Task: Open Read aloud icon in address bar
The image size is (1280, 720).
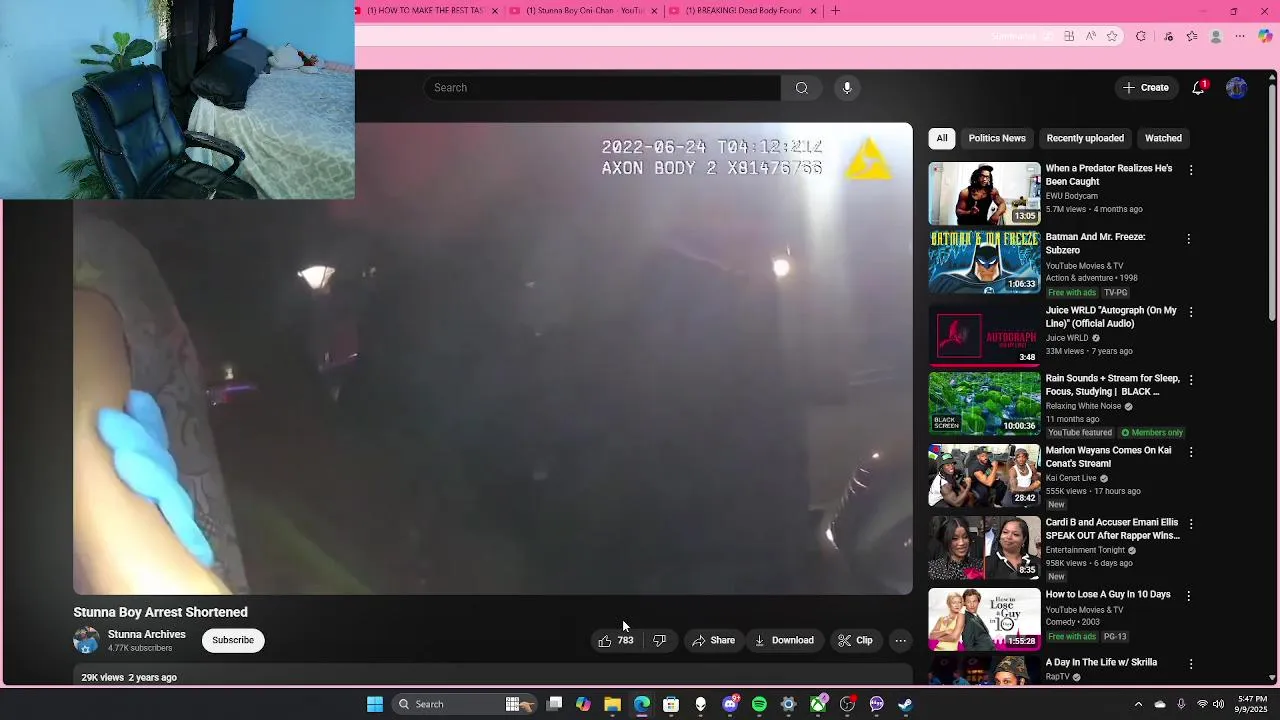Action: tap(1091, 36)
